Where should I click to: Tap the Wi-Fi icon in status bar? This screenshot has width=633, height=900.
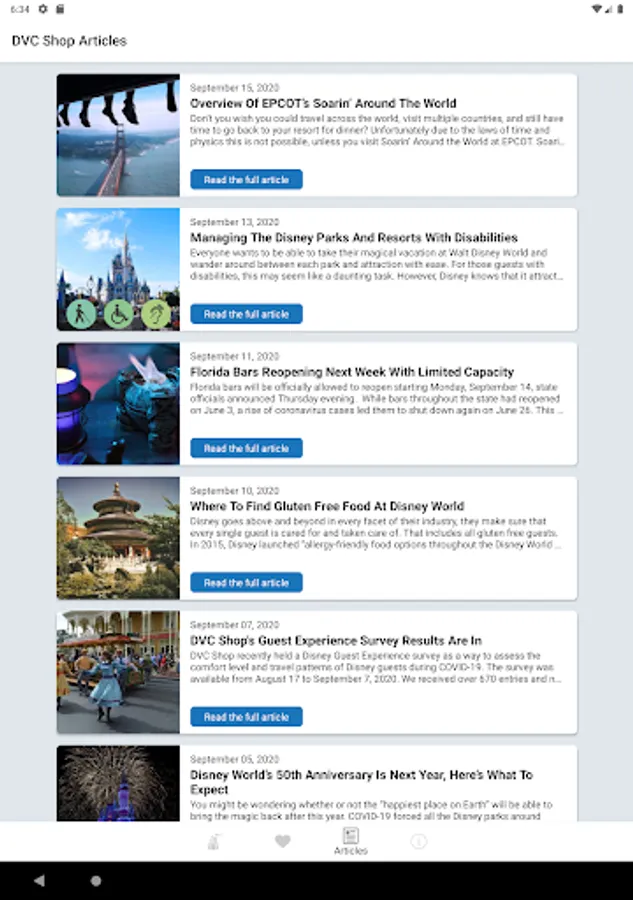[x=597, y=9]
